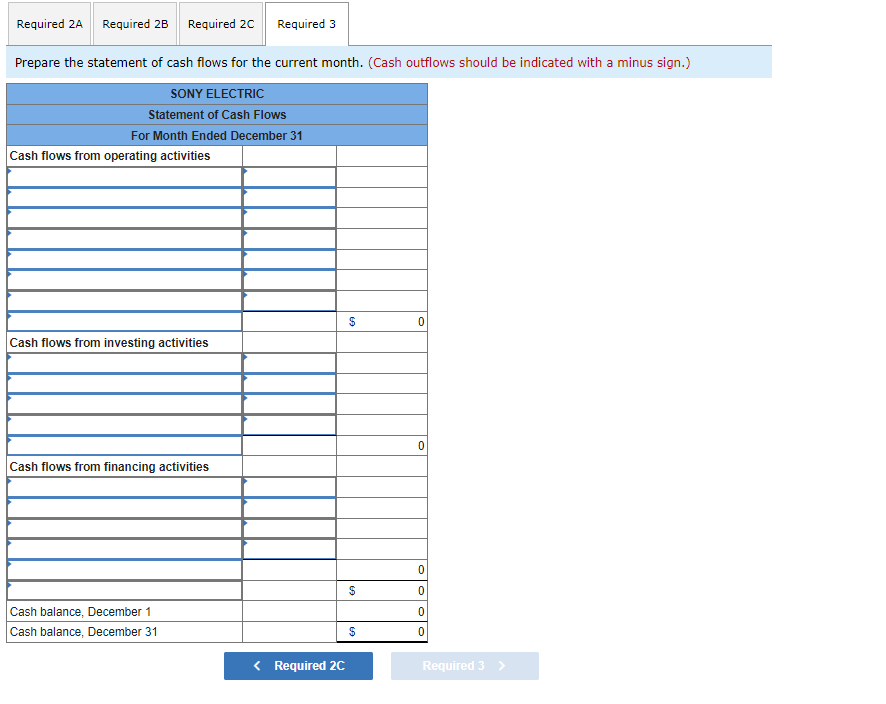This screenshot has width=886, height=704.
Task: Click the investing activities total 0 cell
Action: tap(382, 446)
